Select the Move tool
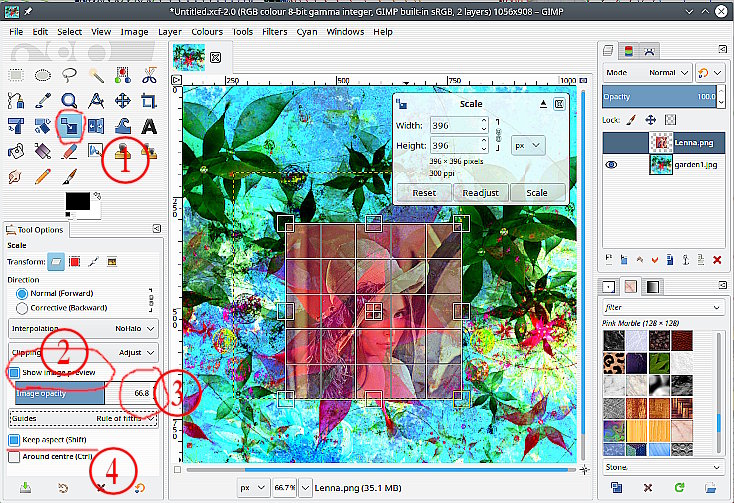The height and width of the screenshot is (503, 734). pos(123,101)
